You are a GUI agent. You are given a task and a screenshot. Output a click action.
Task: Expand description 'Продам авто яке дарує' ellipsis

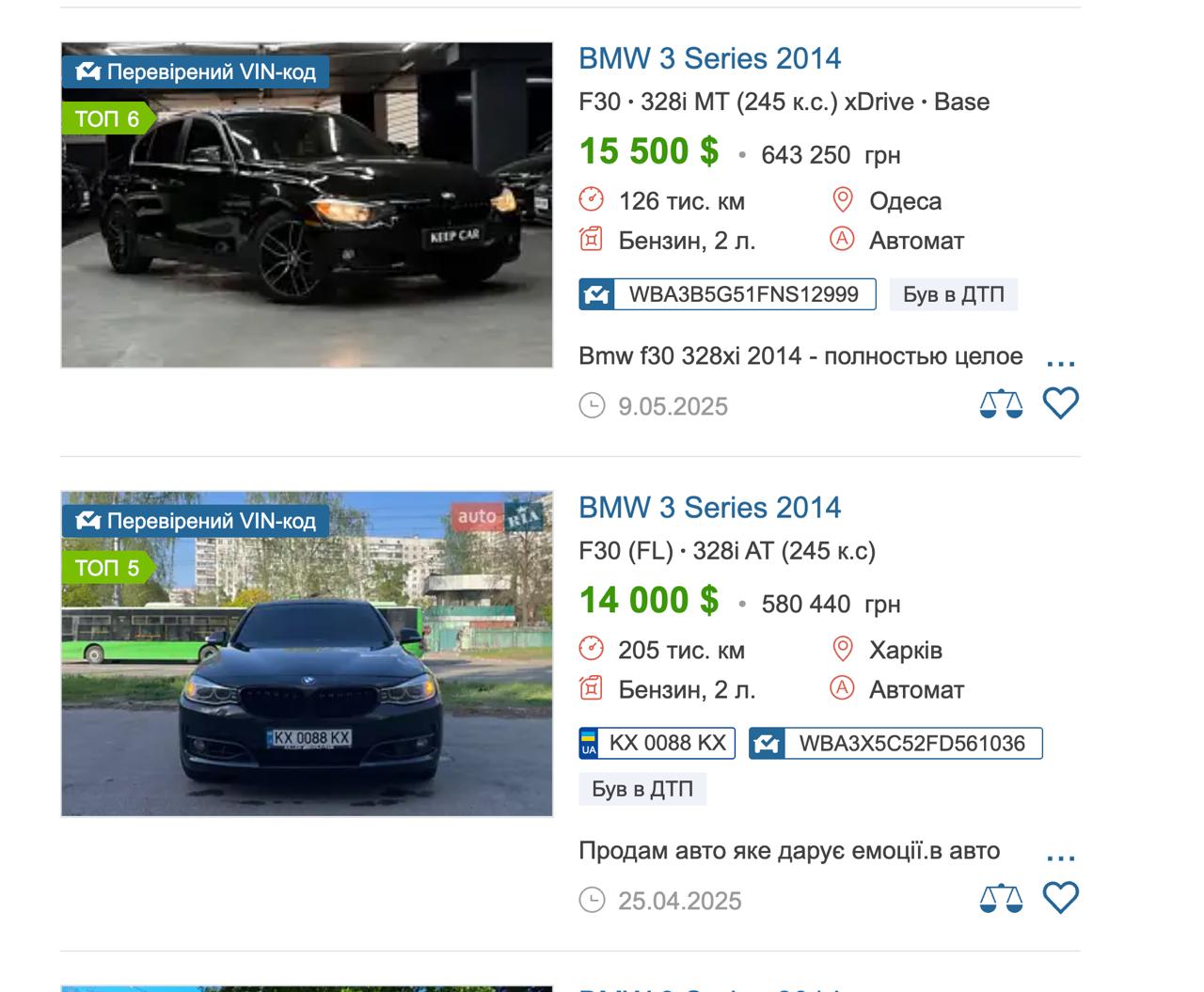tap(1060, 858)
